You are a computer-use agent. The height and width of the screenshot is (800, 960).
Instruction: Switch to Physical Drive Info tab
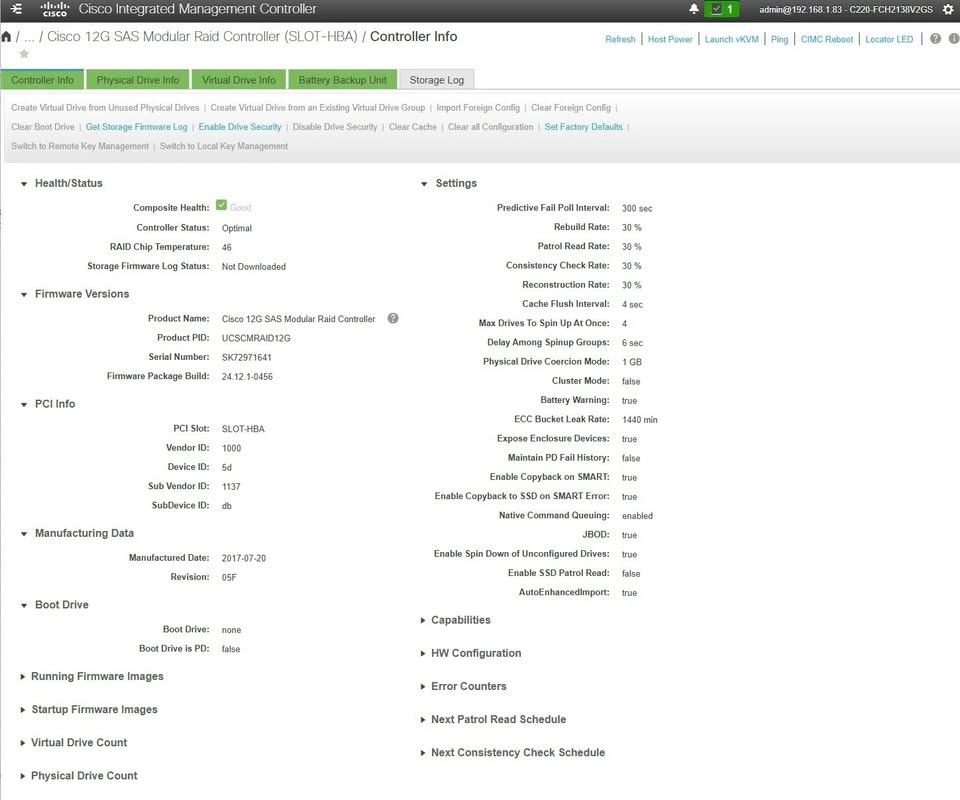[138, 80]
